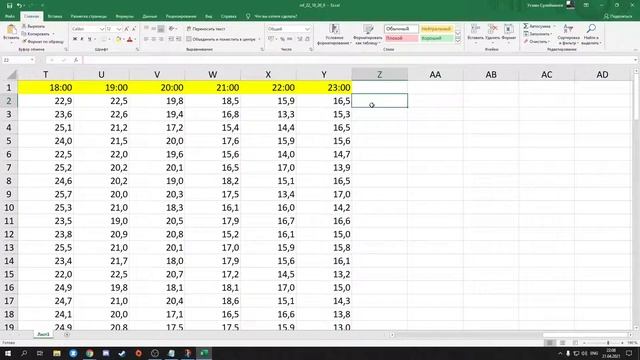Toggle middle vertical alignment
640x360 pixels.
[x=153, y=29]
